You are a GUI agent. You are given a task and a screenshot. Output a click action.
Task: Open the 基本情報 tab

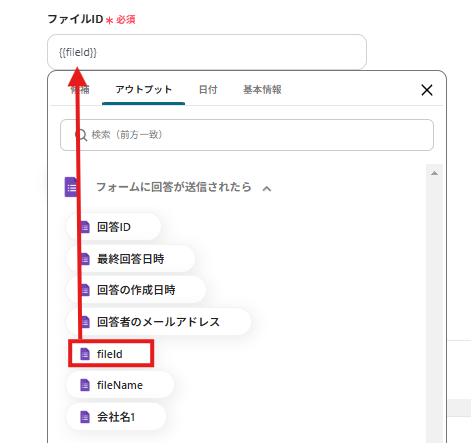coord(262,89)
